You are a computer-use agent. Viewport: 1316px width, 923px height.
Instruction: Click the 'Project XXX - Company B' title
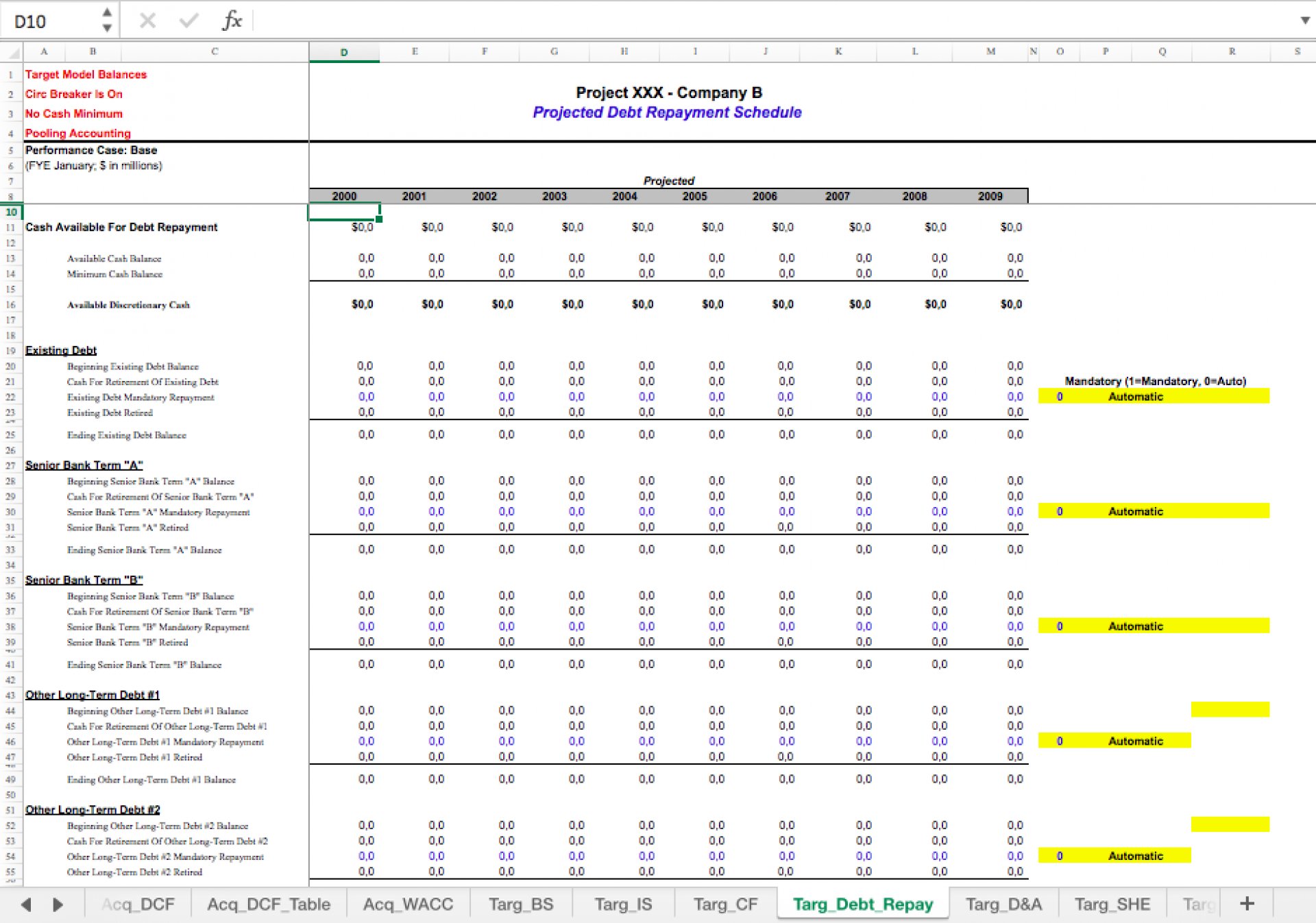pos(669,93)
